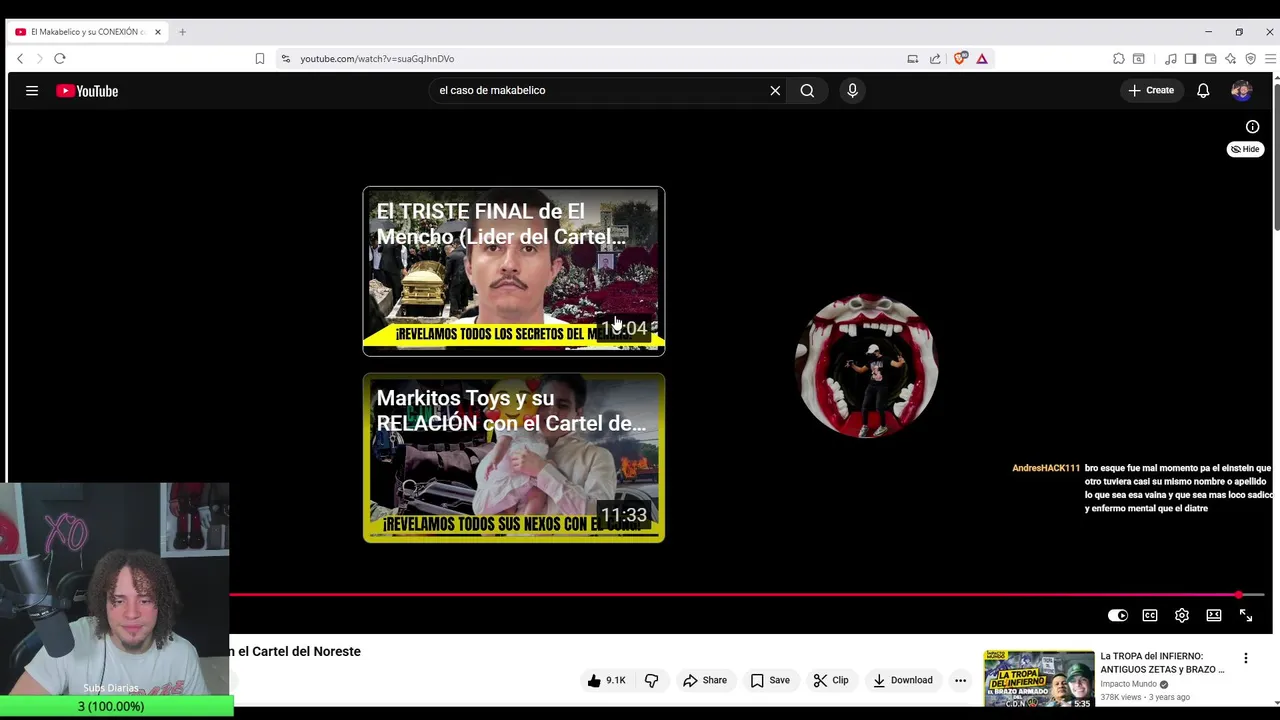Open a new browser tab
Screen dimensions: 1280x720
182,32
